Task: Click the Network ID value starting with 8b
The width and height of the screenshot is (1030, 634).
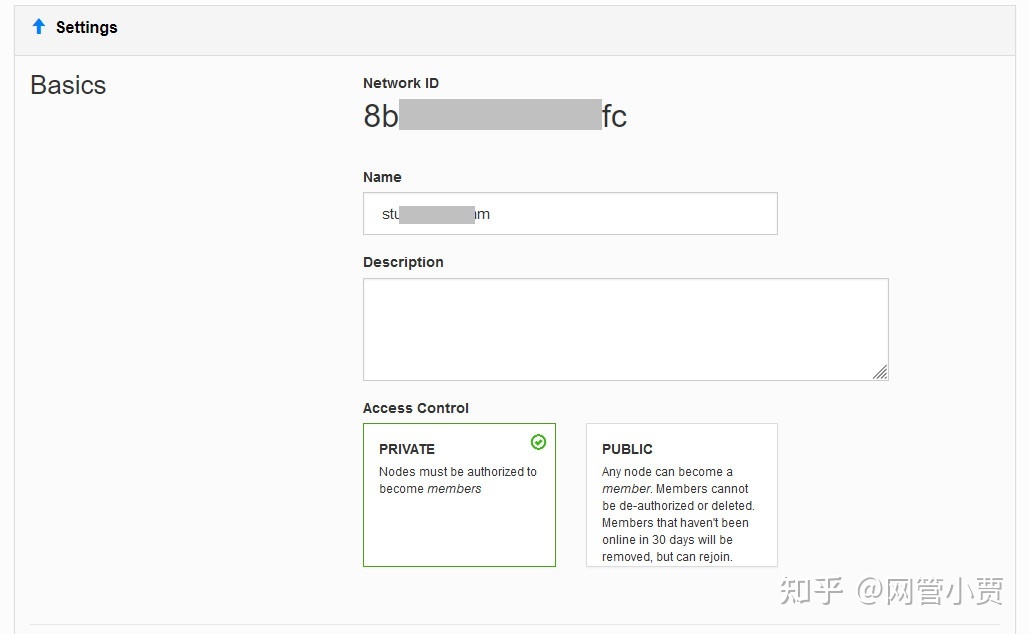Action: tap(495, 116)
